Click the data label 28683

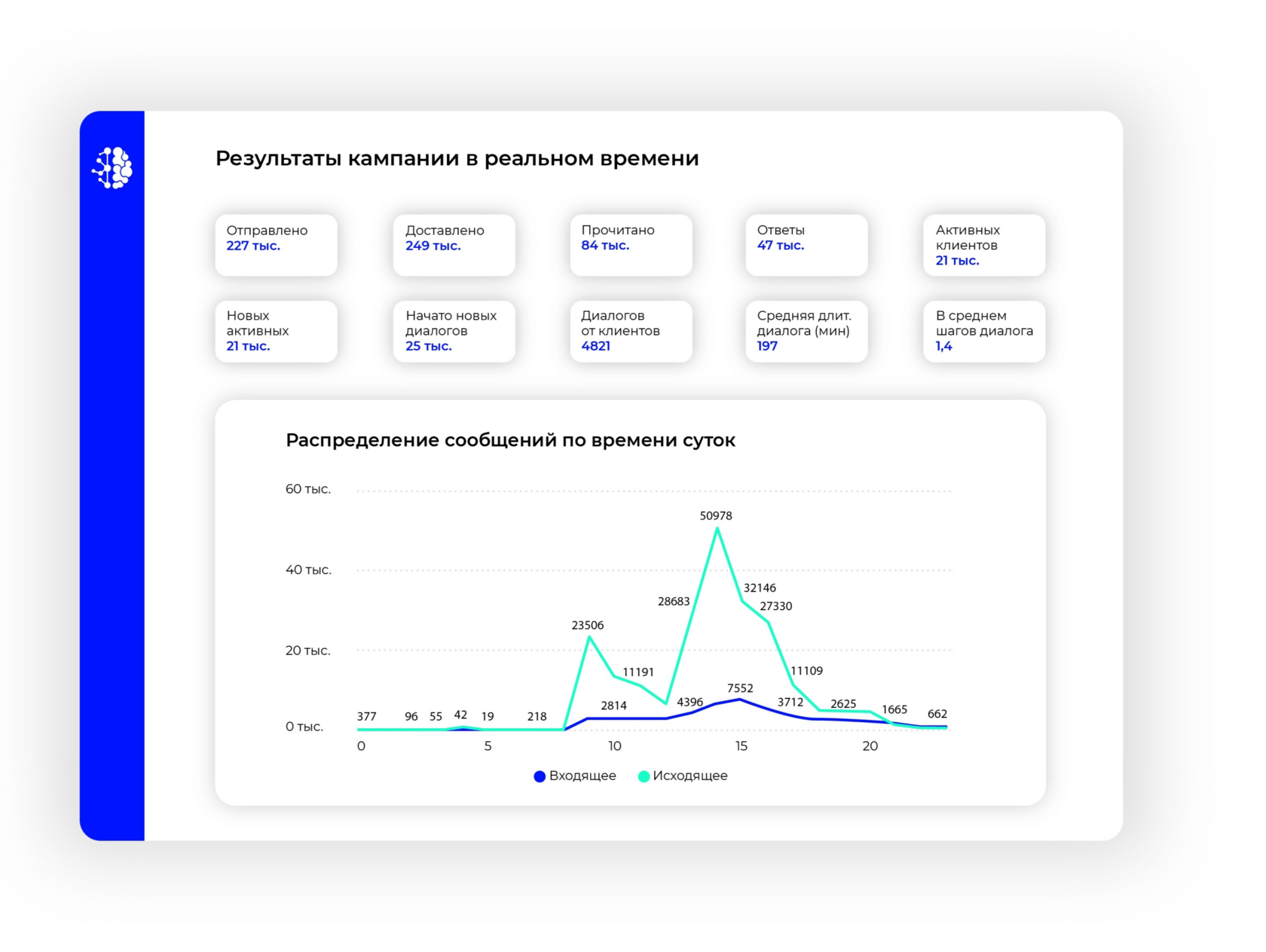pos(674,602)
